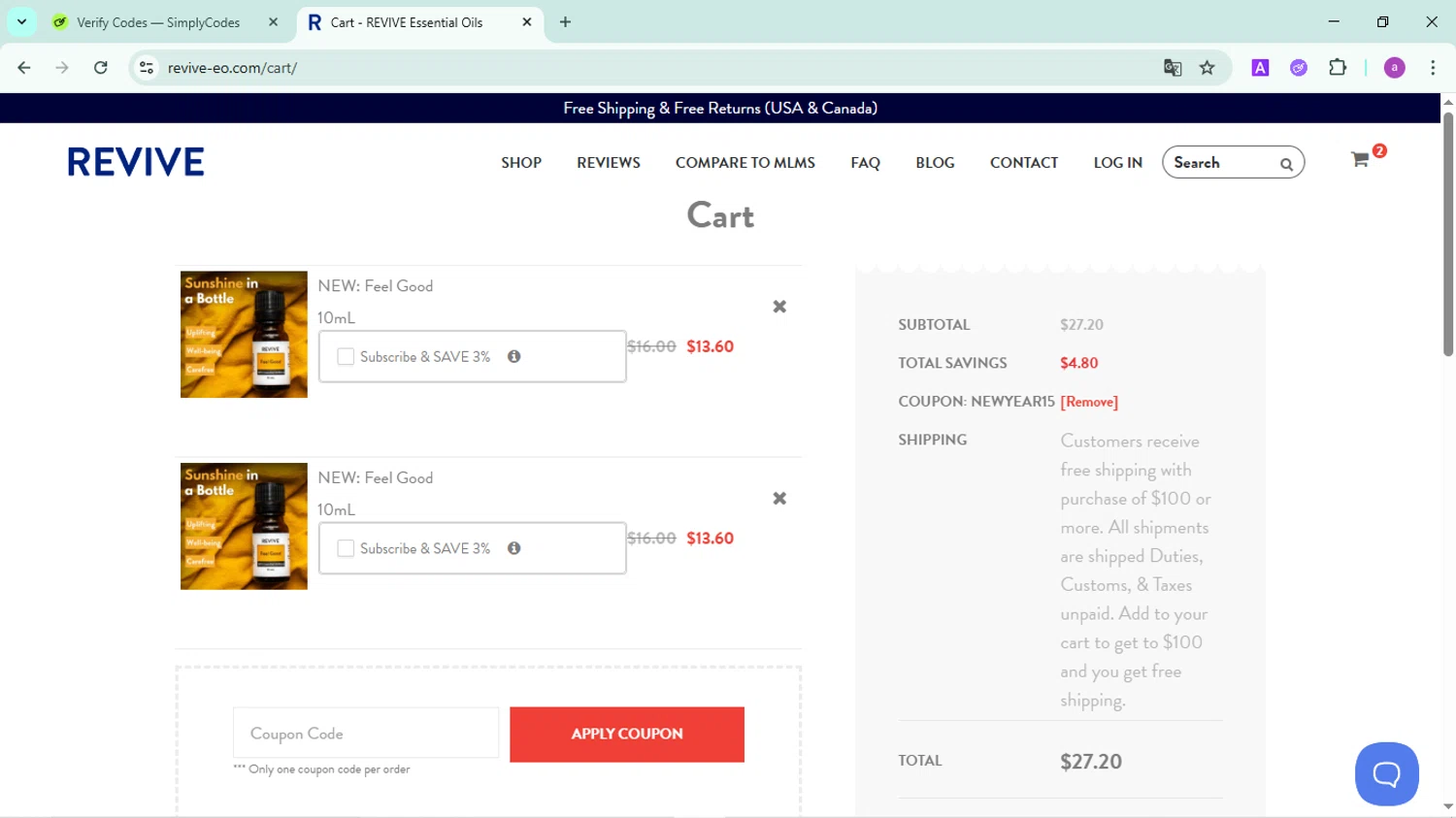Click the address bar URL
This screenshot has width=1456, height=818.
pos(233,68)
